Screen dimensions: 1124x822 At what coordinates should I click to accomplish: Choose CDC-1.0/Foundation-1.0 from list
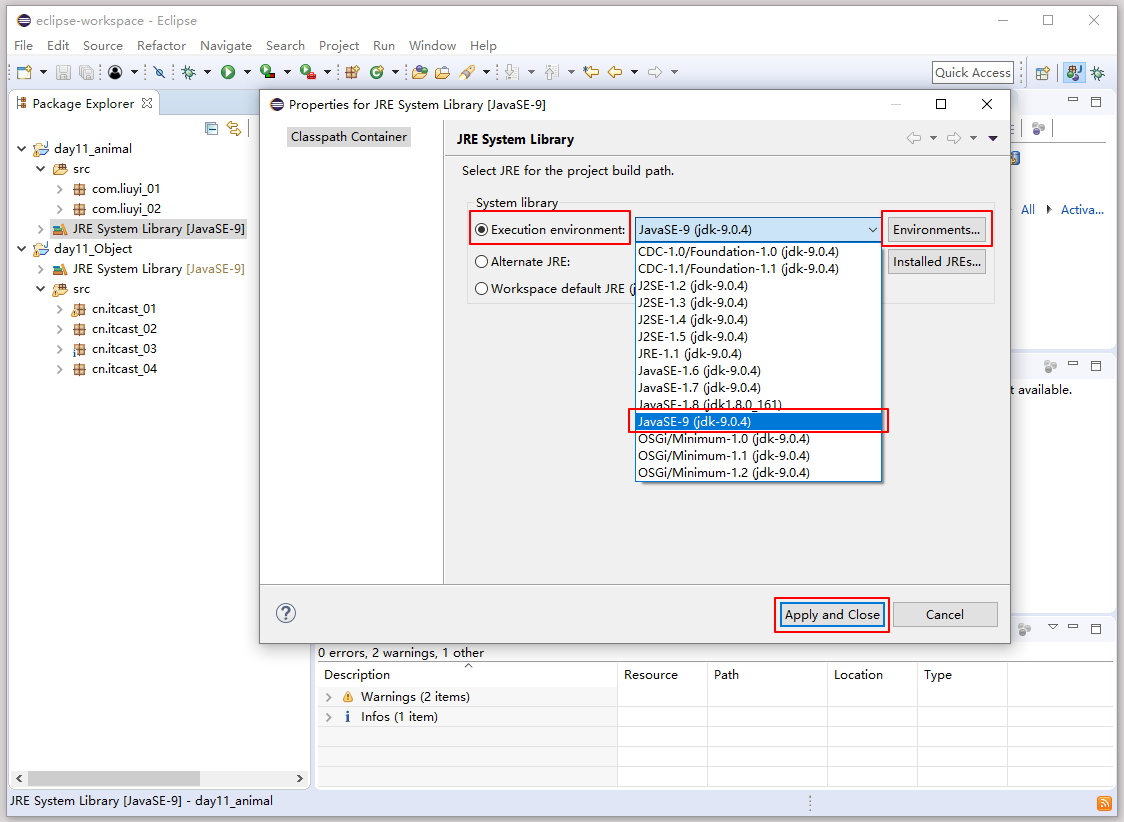[x=758, y=252]
